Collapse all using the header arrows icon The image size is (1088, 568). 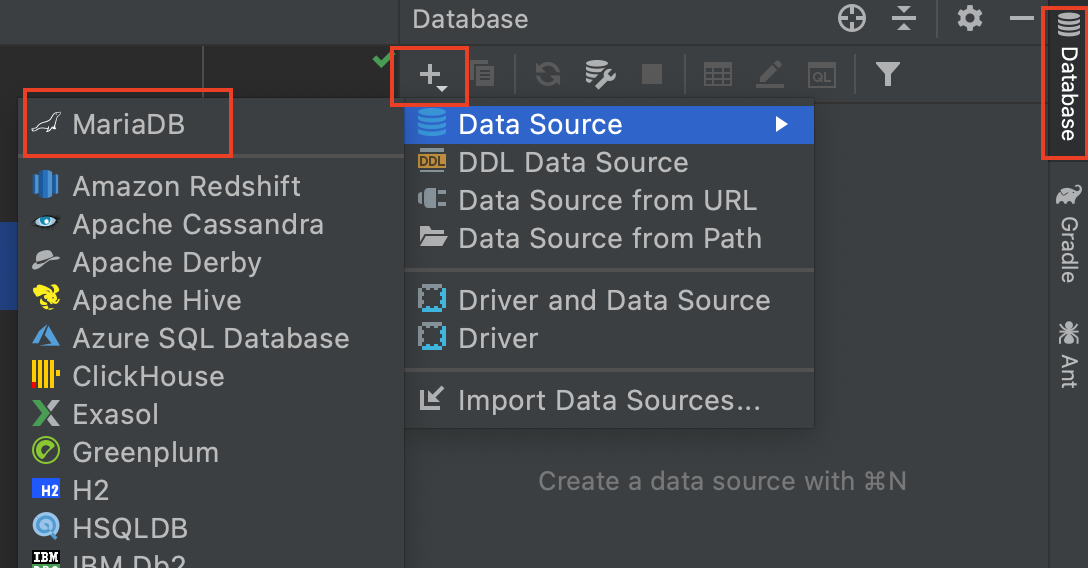[903, 19]
